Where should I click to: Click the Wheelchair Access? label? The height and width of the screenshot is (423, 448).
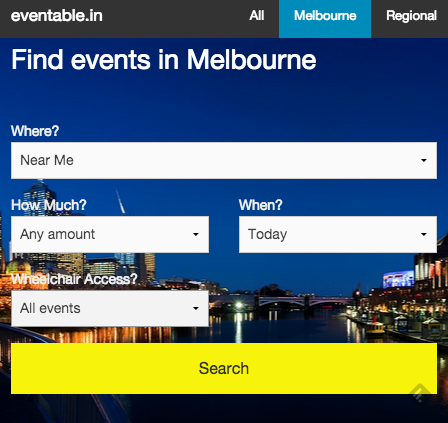pyautogui.click(x=74, y=279)
